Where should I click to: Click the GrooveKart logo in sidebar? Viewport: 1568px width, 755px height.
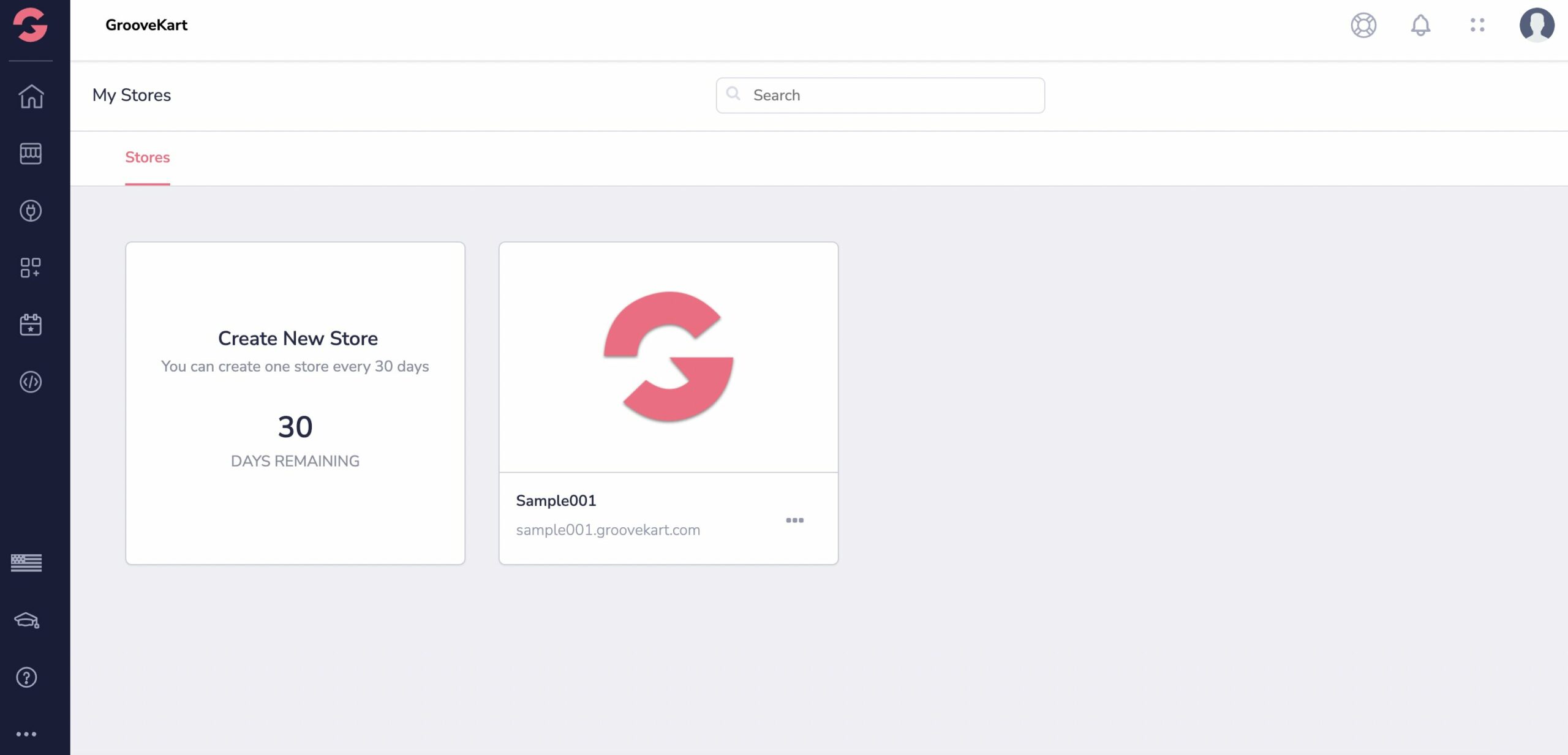30,24
